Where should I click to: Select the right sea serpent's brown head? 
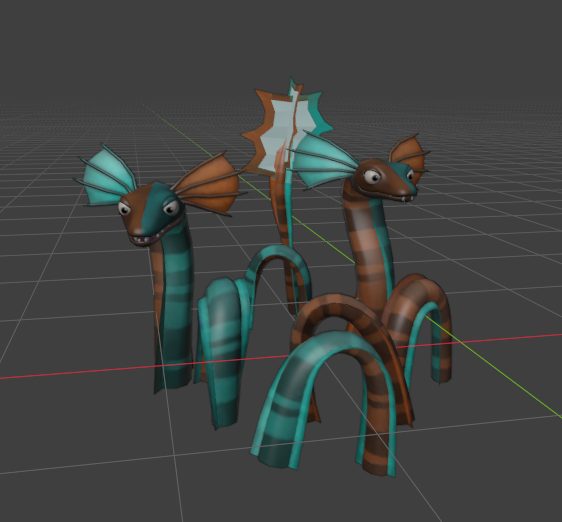pyautogui.click(x=384, y=181)
